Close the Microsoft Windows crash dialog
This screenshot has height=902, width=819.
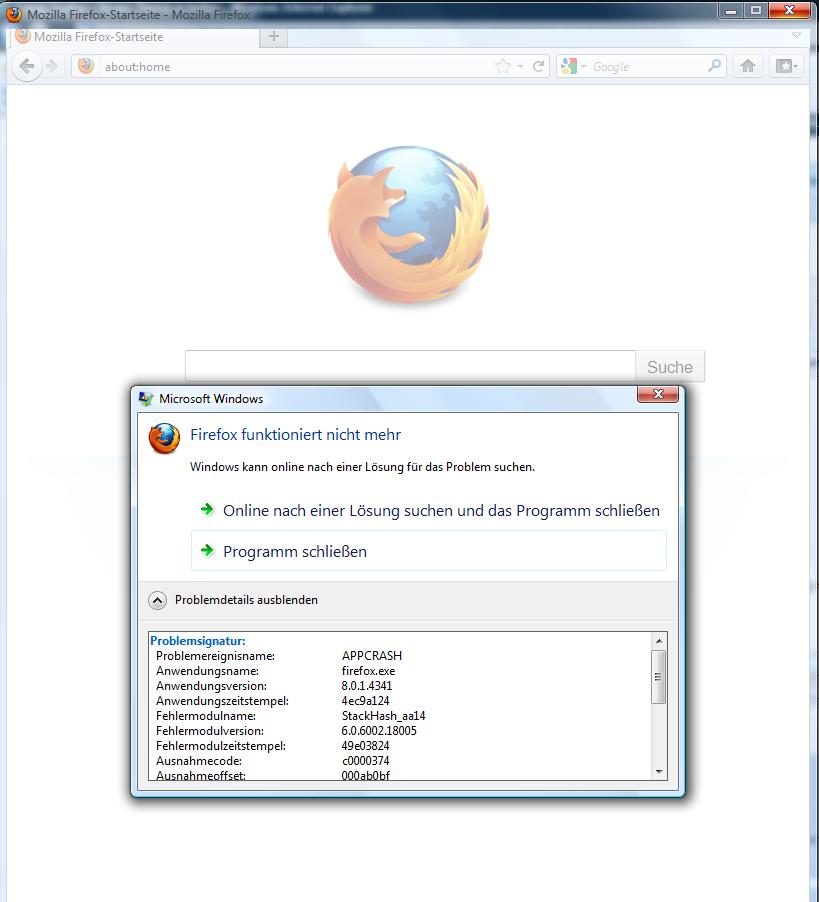(x=658, y=394)
